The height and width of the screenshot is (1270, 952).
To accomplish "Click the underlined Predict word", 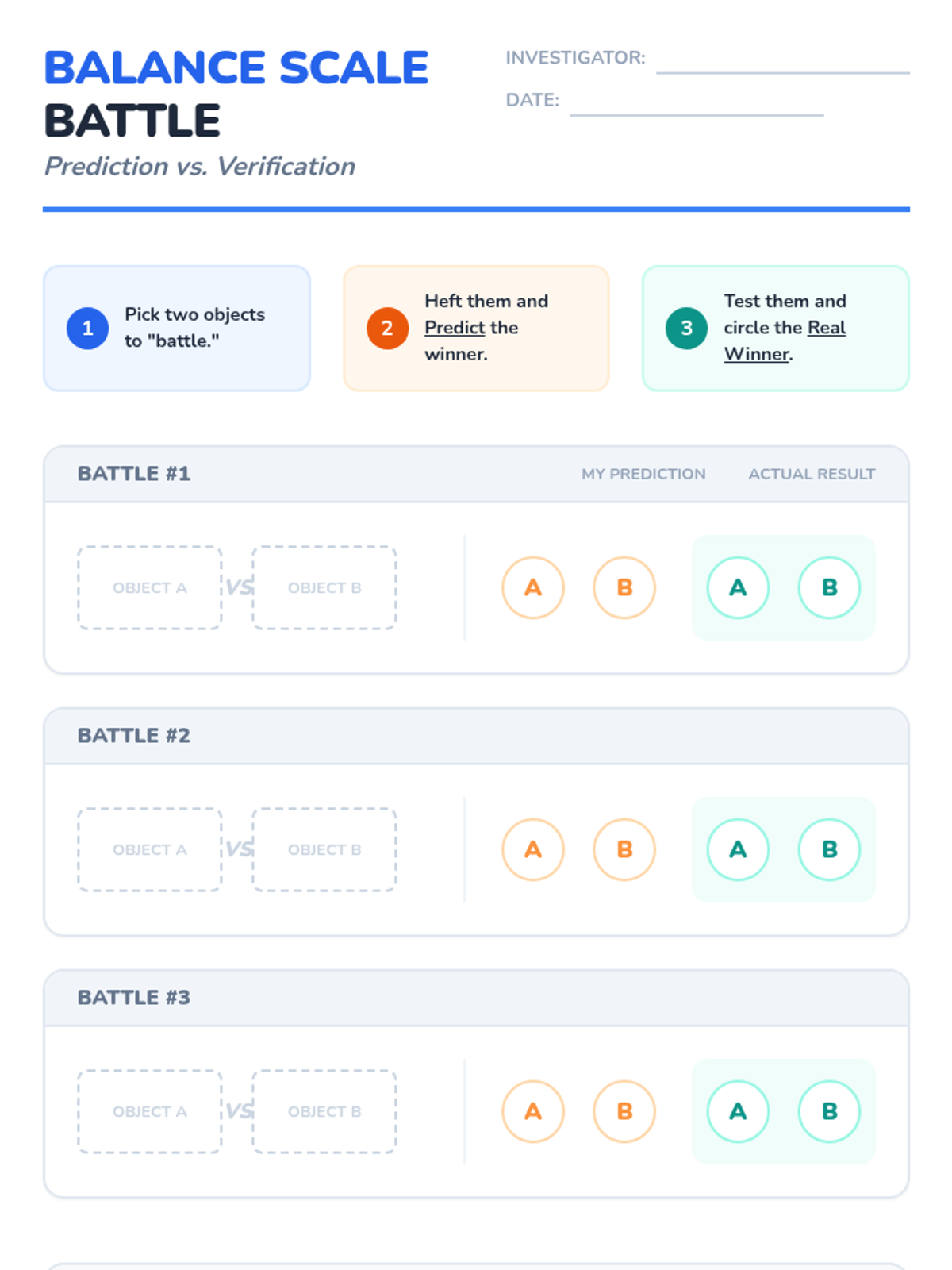I will (x=455, y=328).
